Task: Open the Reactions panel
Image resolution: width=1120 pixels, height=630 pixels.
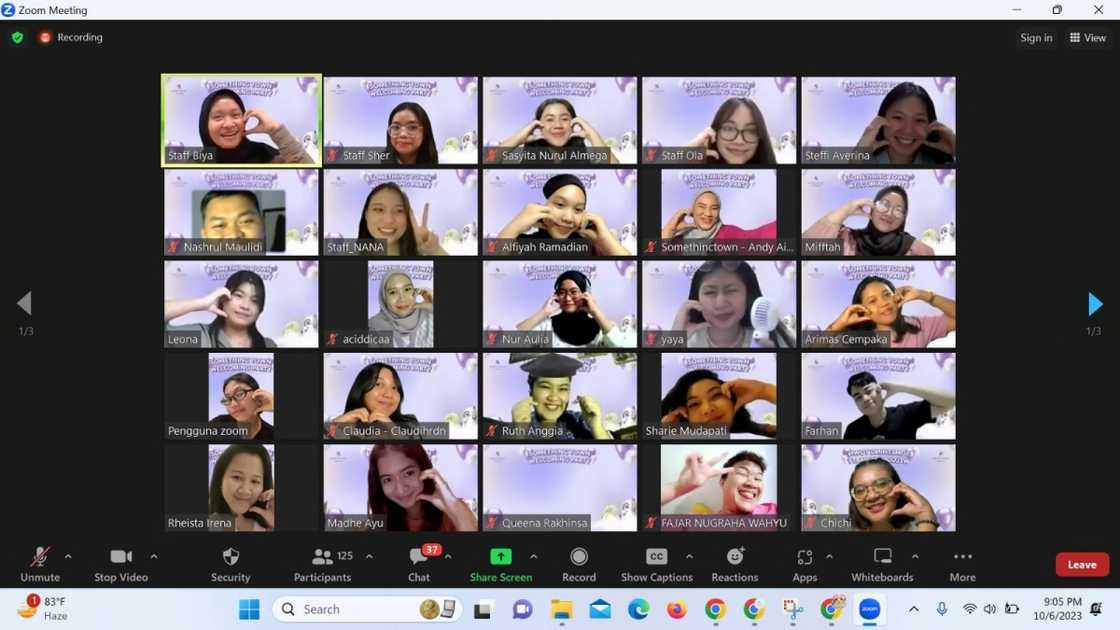Action: point(735,563)
